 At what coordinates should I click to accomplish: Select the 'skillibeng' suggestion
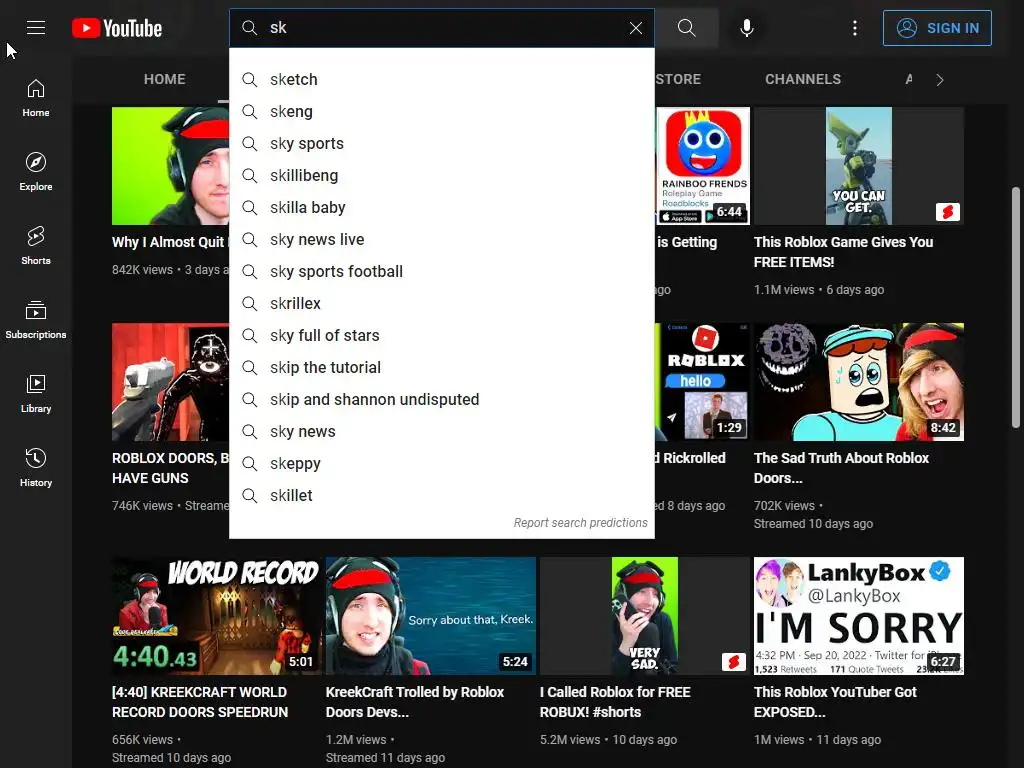[442, 176]
